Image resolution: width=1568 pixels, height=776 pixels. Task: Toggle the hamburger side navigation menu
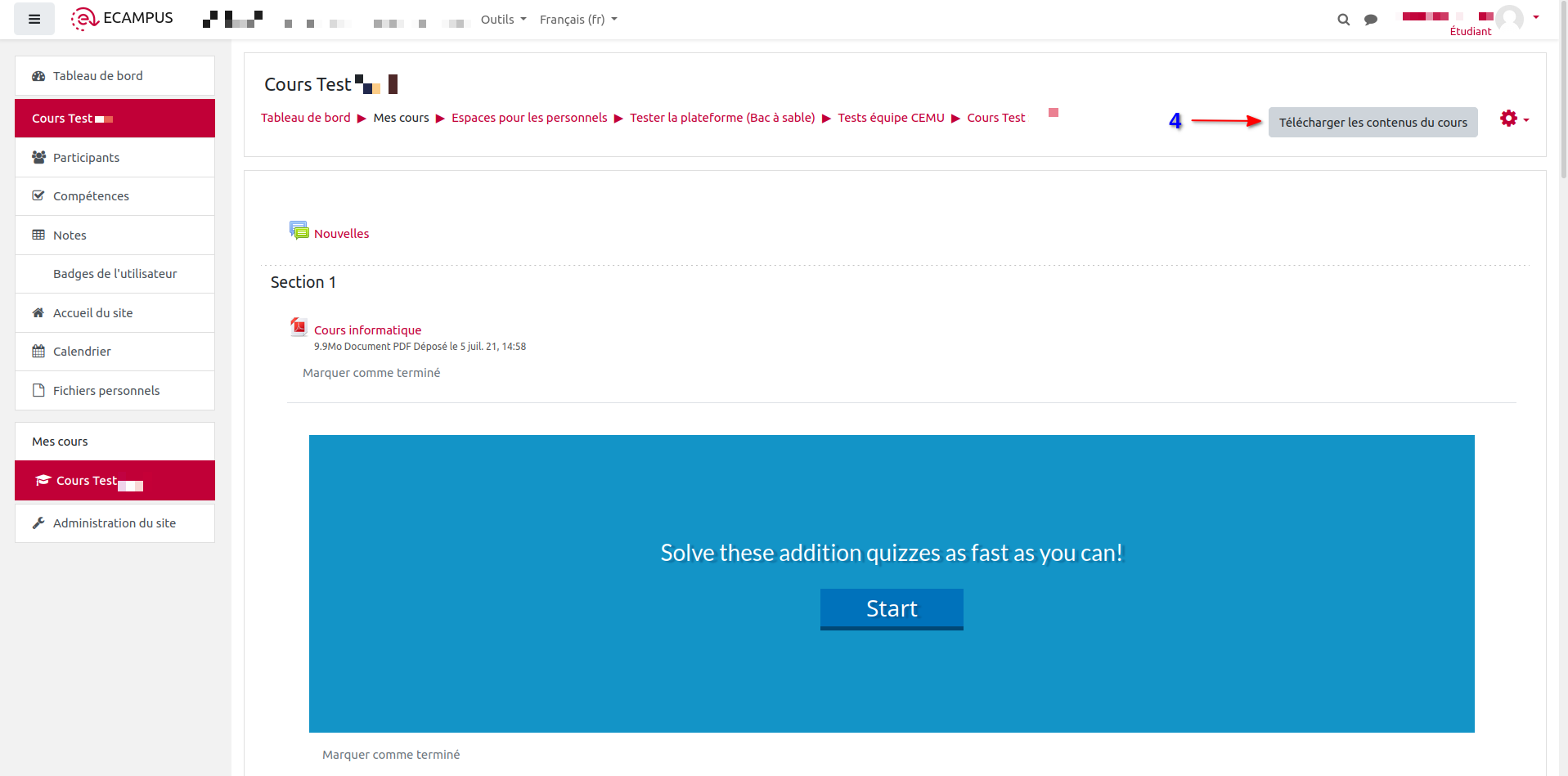[34, 19]
